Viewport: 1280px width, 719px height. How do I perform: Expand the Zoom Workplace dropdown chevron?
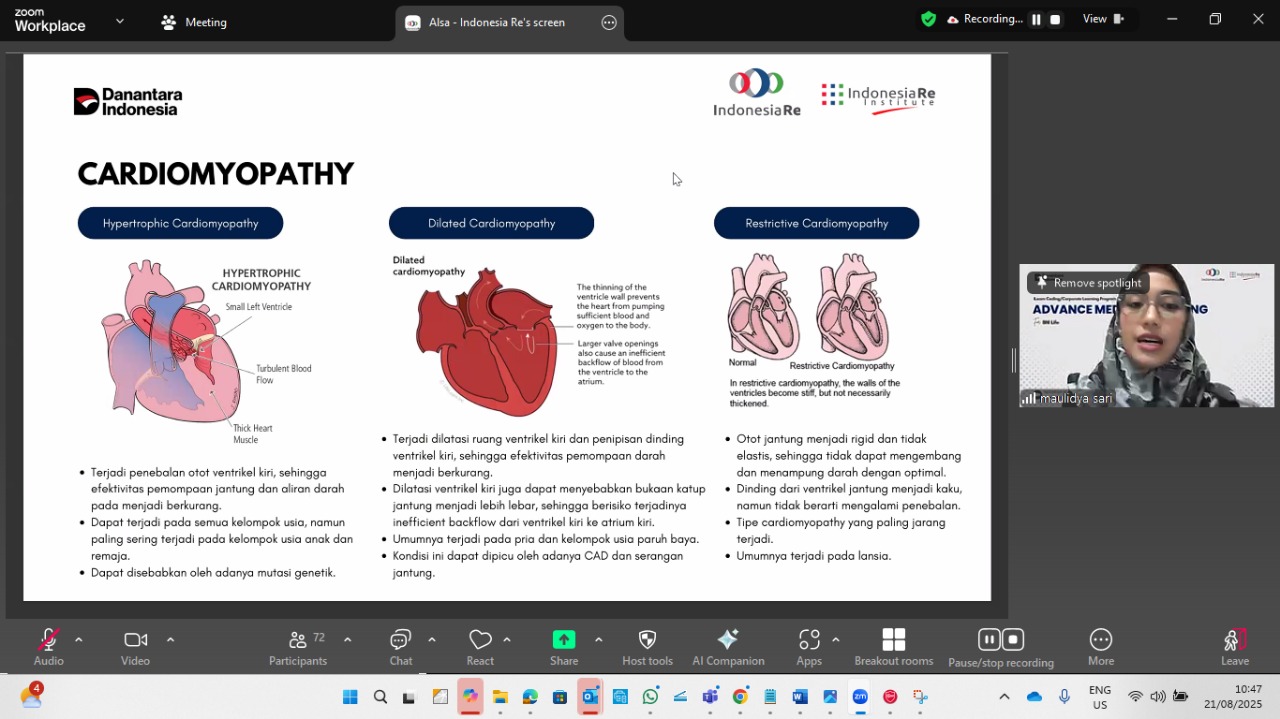[x=120, y=21]
